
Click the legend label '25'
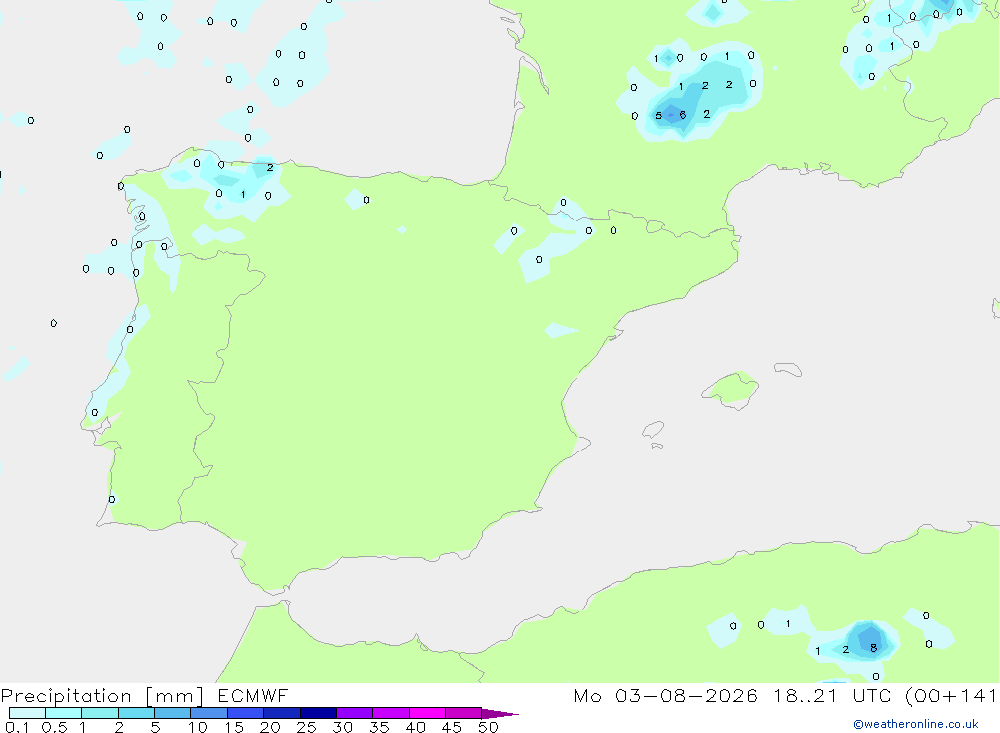click(307, 727)
